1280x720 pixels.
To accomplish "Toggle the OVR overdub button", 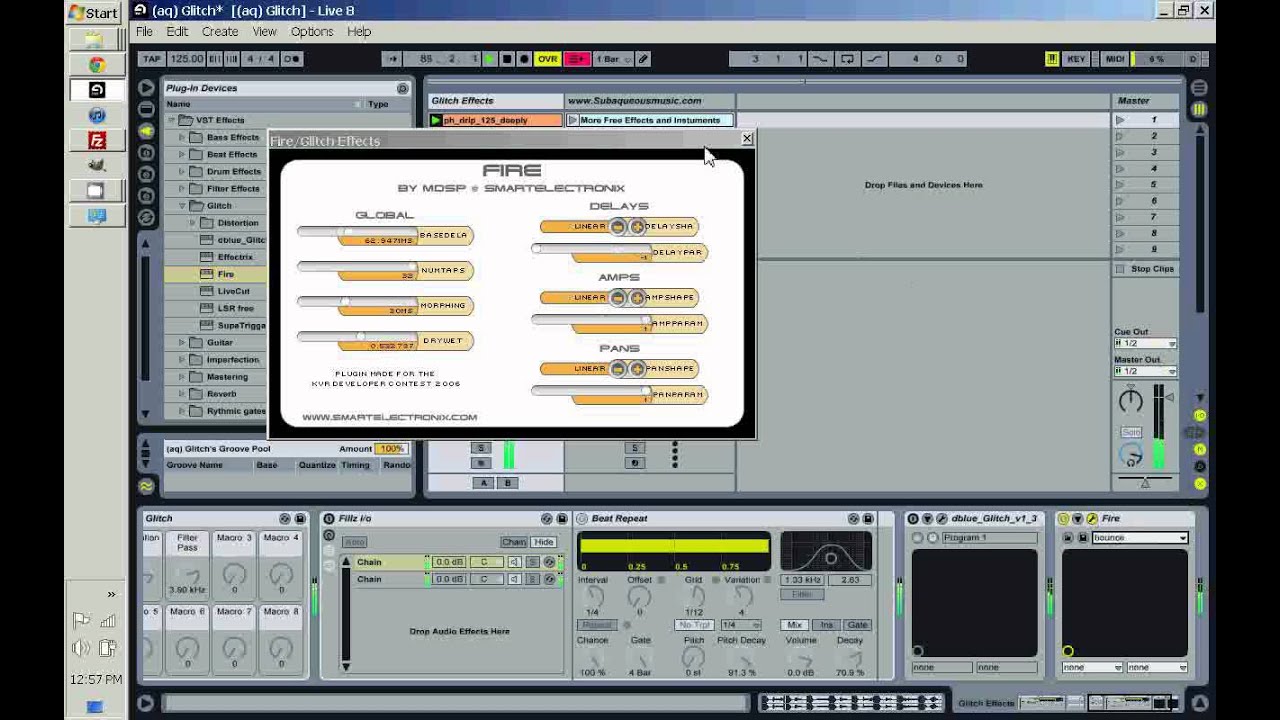I will coord(547,59).
